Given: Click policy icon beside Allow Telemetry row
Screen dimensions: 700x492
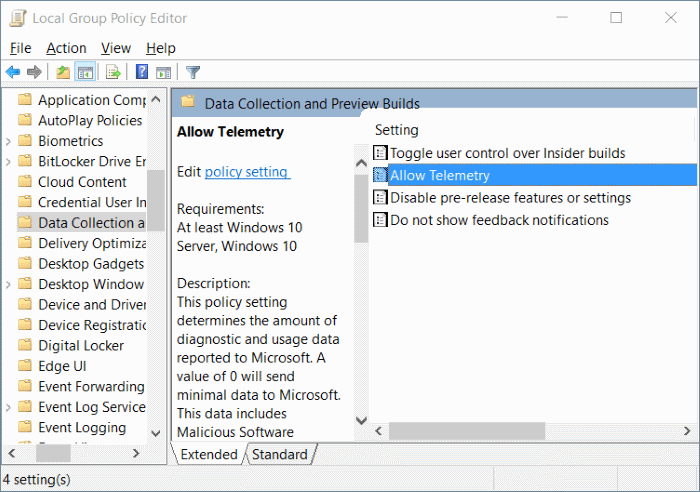Looking at the screenshot, I should click(380, 175).
